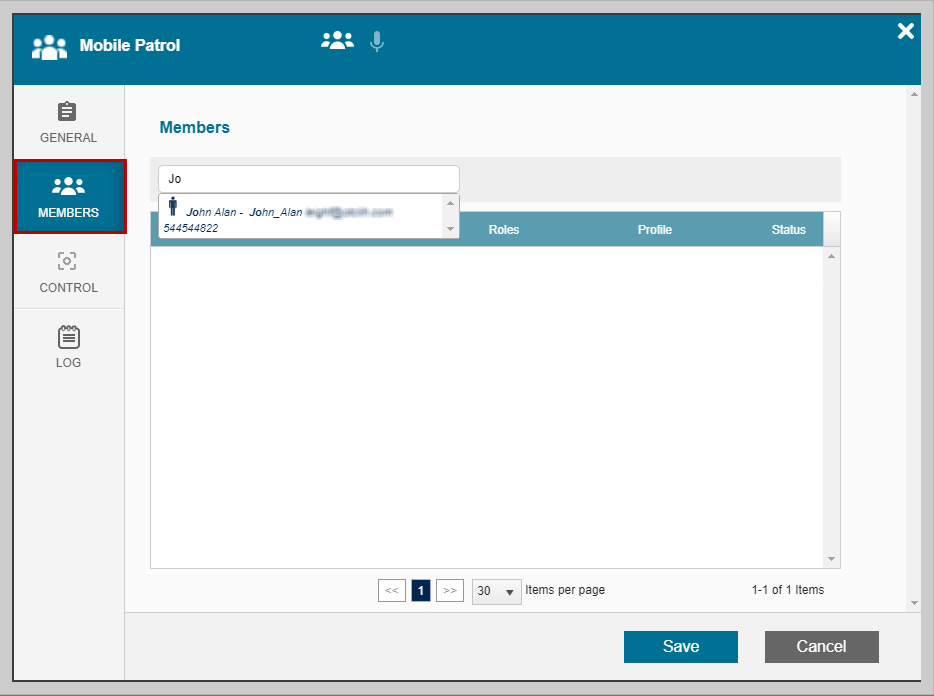Click the person icon beside John Alan
Image resolution: width=934 pixels, height=696 pixels.
click(x=173, y=206)
